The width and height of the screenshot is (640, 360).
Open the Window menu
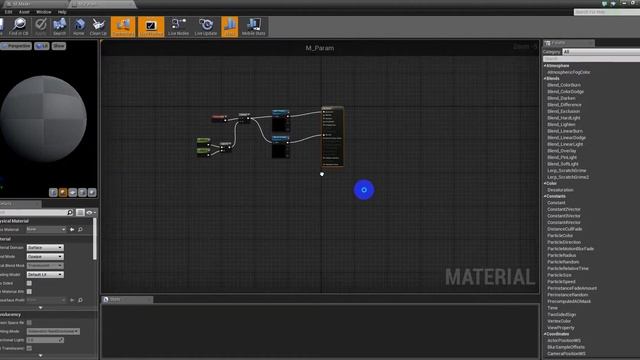tap(44, 12)
